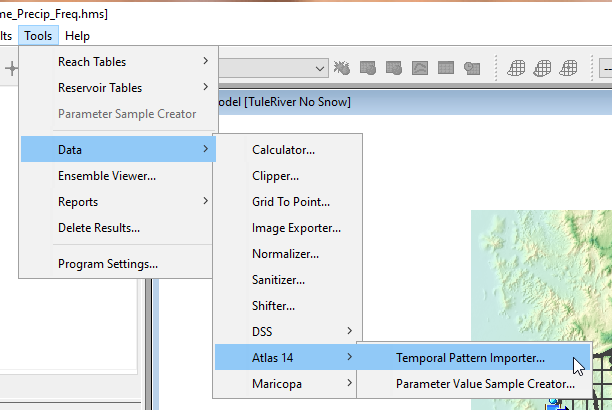This screenshot has height=410, width=612.
Task: Open the Normalizer tool
Action: [x=288, y=254]
